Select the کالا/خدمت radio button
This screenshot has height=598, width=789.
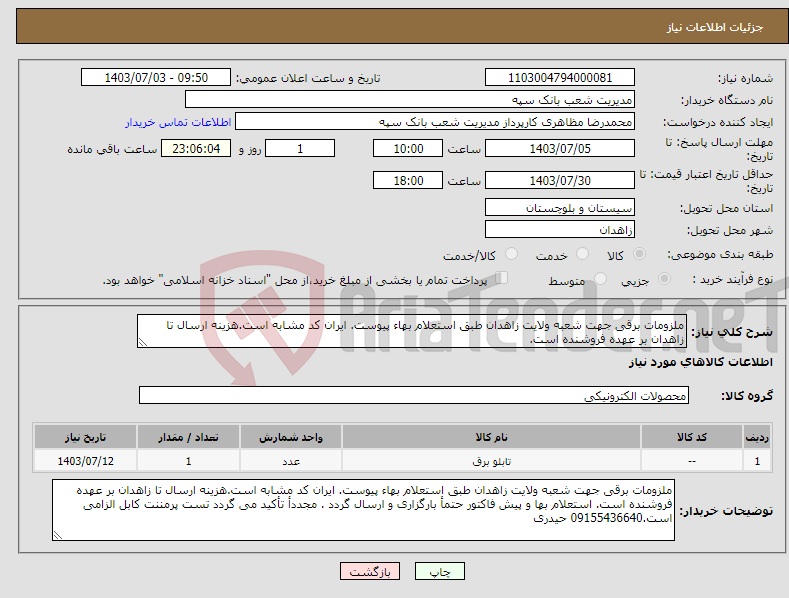tap(511, 254)
